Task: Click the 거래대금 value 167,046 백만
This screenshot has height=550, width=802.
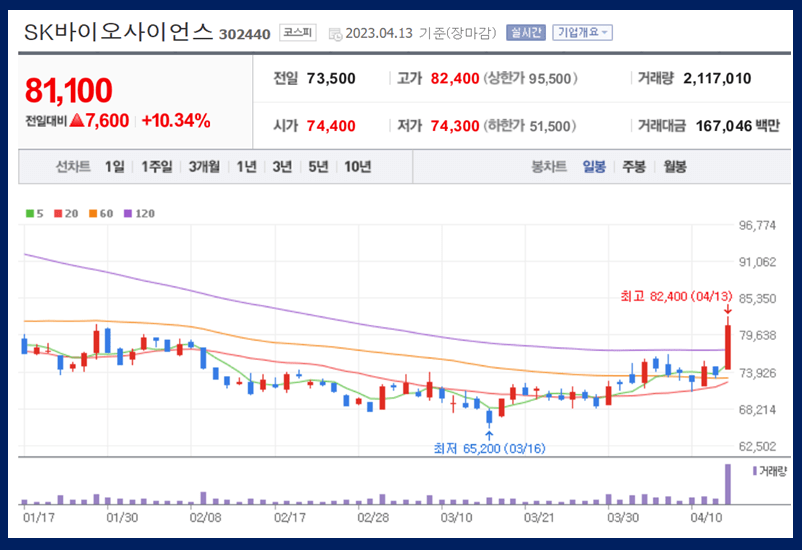Action: (x=738, y=126)
